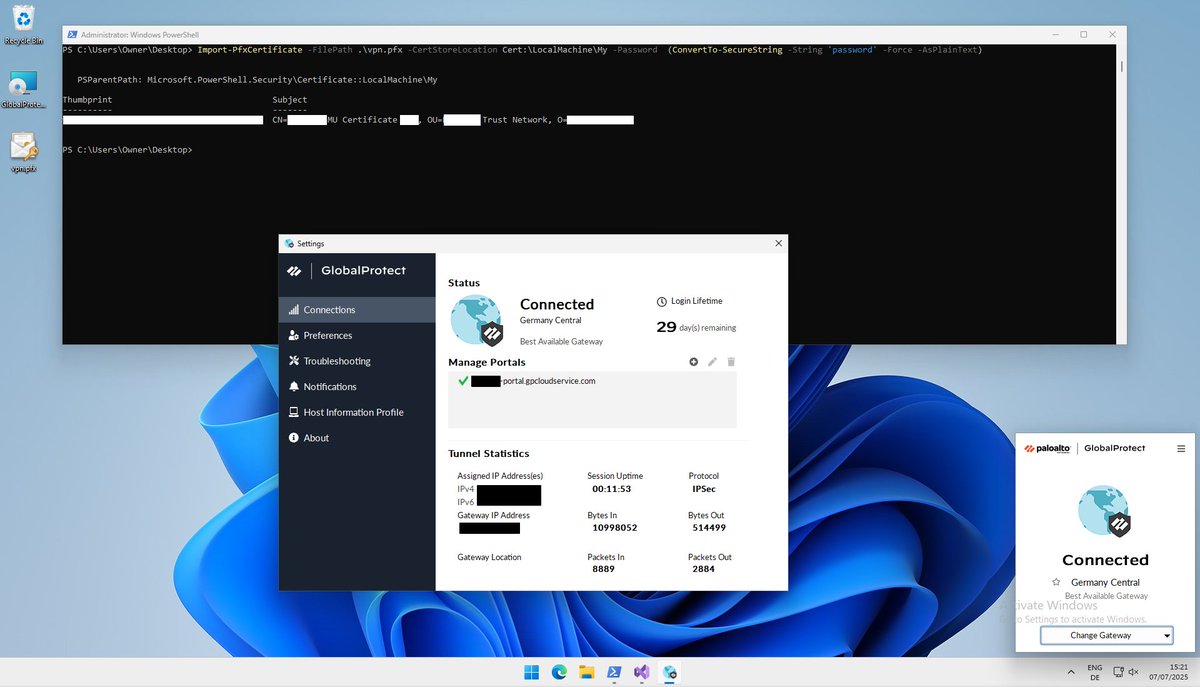Screen dimensions: 1200x687
Task: Click the GlobalProtect logo in settings sidebar
Action: (346, 270)
